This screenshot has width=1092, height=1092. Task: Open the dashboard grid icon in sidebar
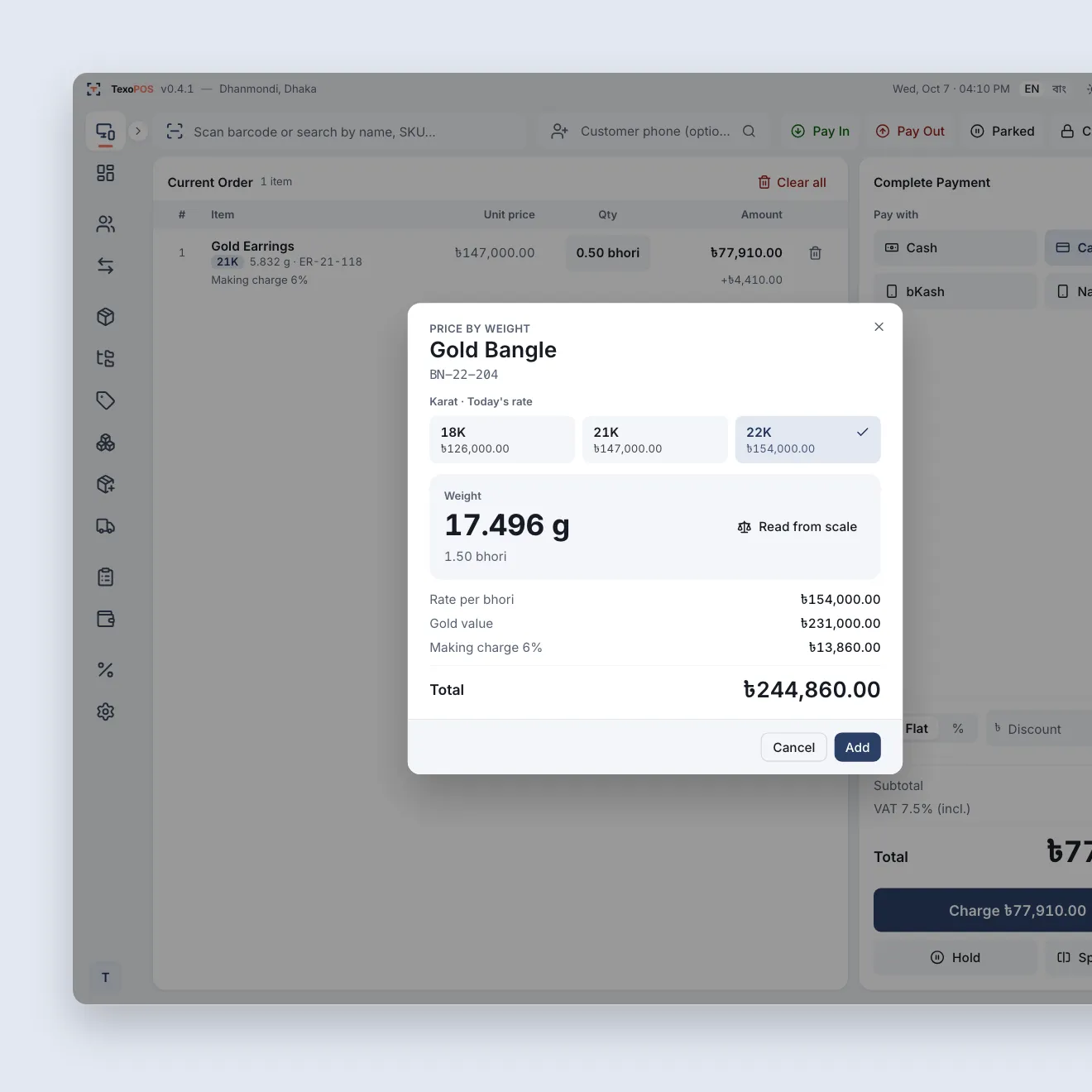[x=105, y=173]
